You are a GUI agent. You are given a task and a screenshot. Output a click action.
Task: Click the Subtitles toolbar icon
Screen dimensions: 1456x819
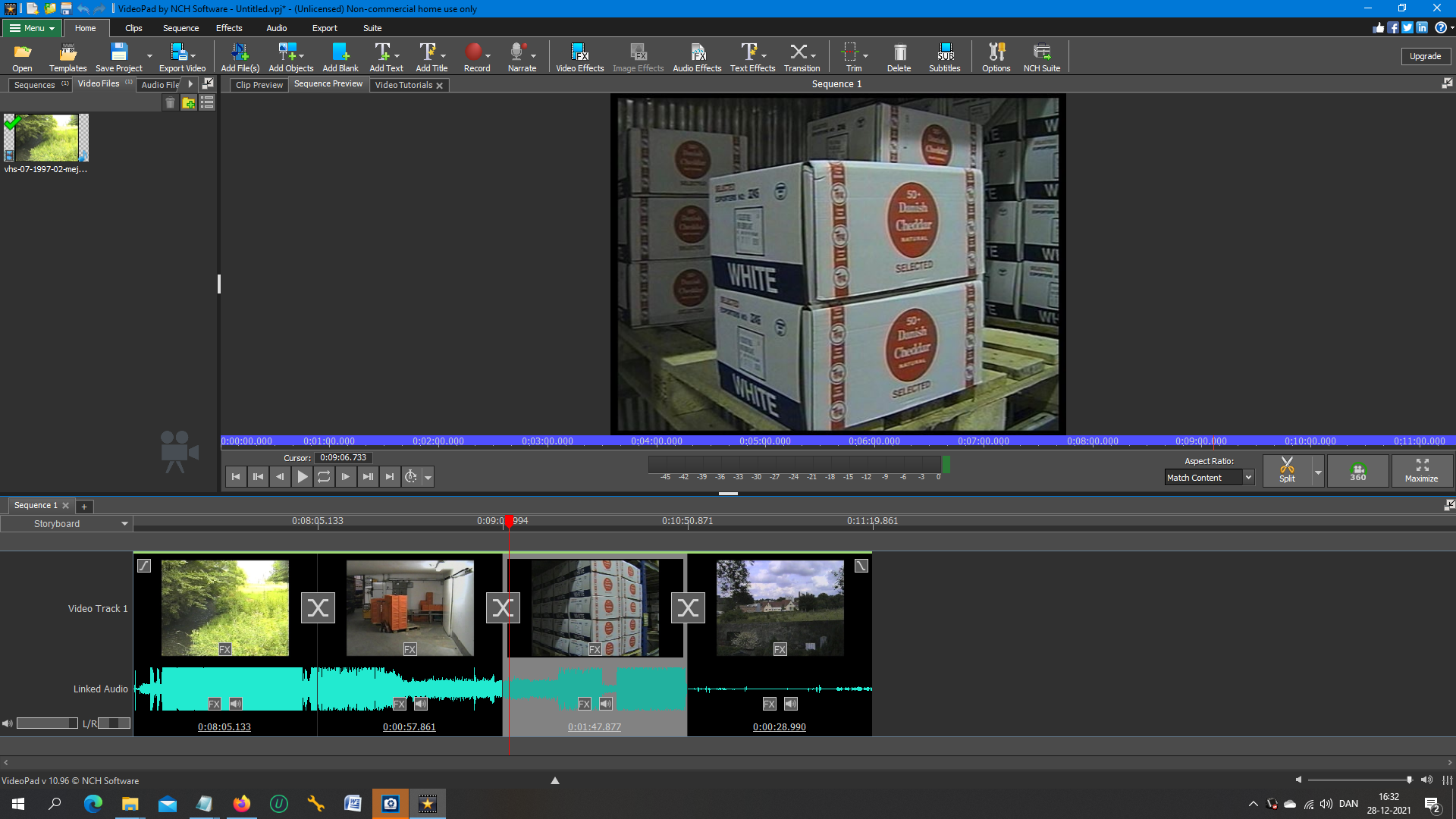(944, 57)
